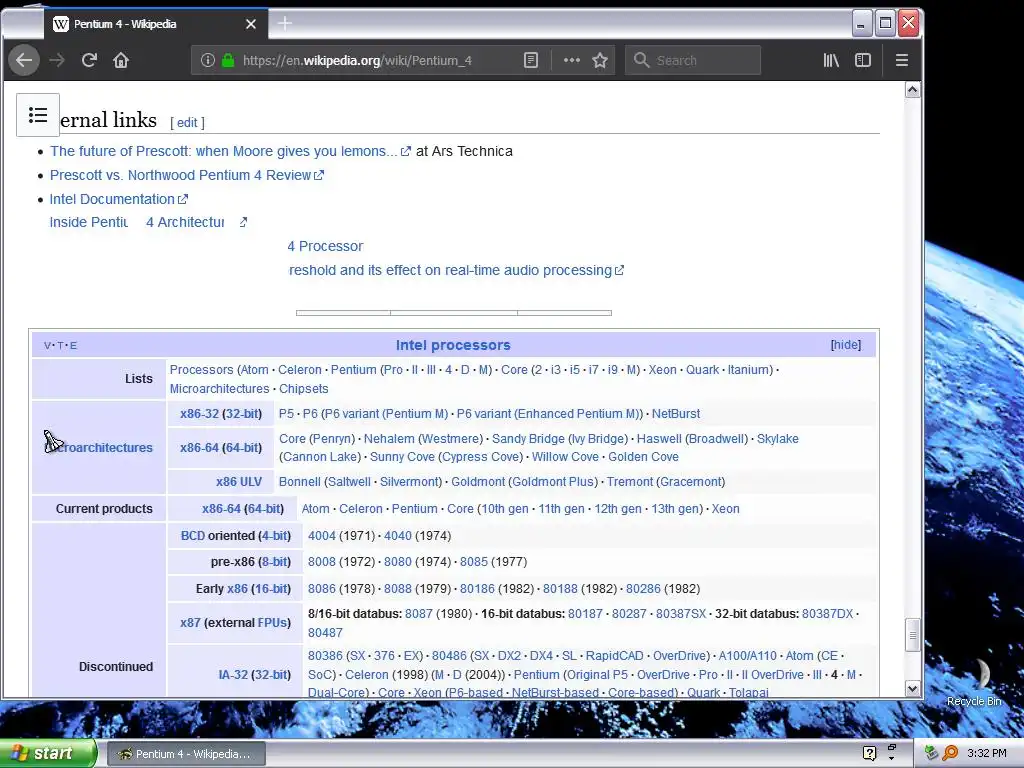Open the Intel processors navbox title link
The width and height of the screenshot is (1024, 768).
pyautogui.click(x=453, y=345)
